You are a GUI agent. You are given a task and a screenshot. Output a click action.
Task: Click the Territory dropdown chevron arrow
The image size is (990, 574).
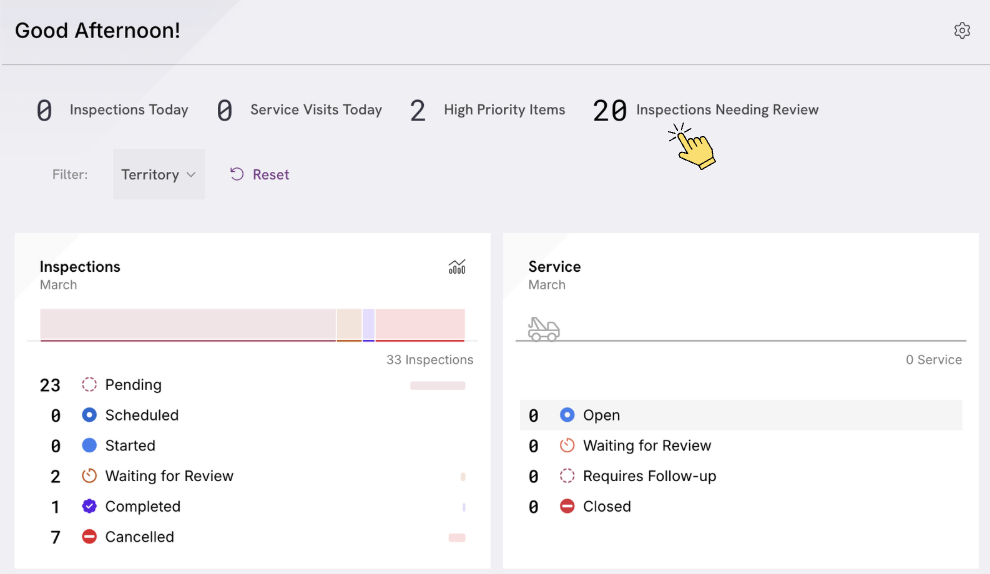tap(191, 175)
